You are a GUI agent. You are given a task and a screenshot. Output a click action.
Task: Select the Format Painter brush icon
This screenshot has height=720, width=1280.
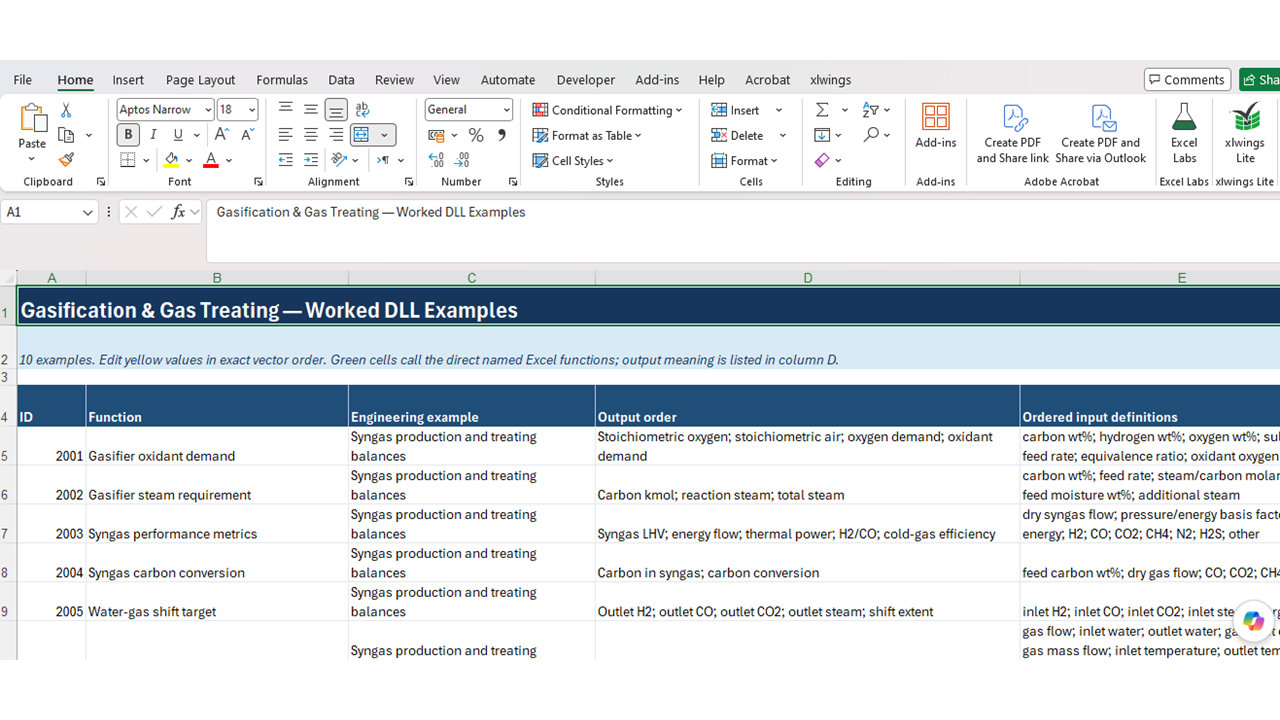pos(66,160)
